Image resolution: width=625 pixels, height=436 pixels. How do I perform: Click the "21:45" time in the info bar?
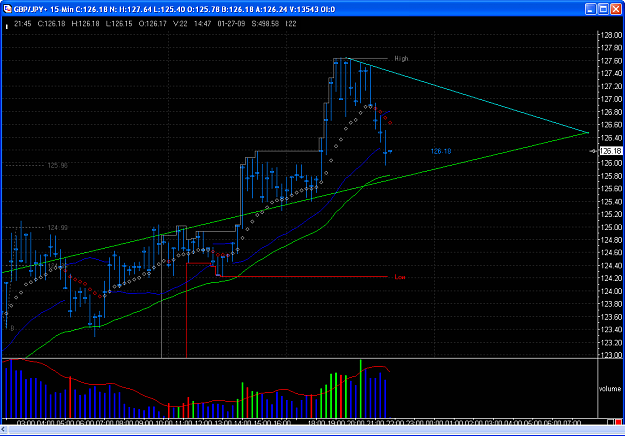tap(23, 24)
